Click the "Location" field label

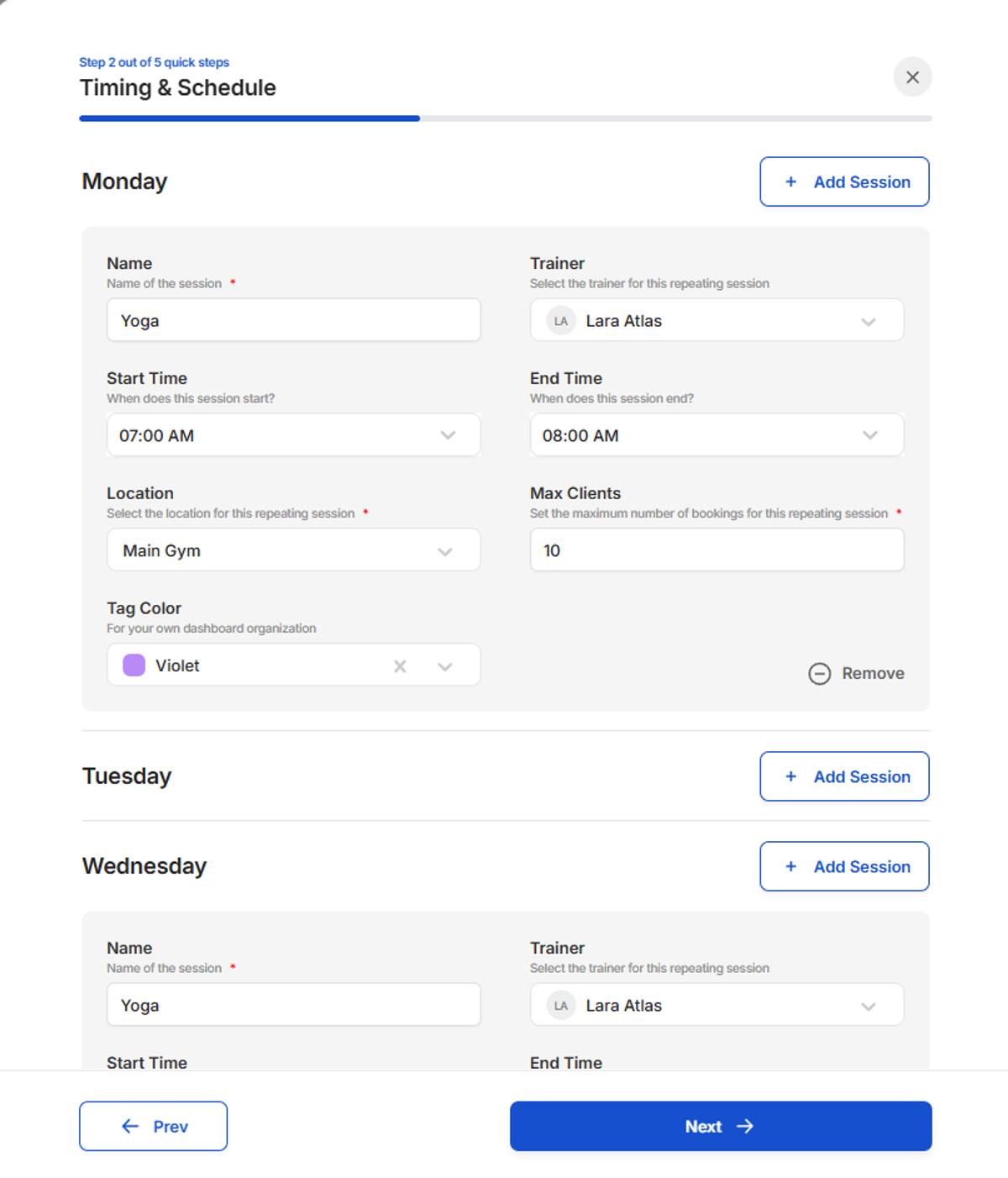click(140, 493)
